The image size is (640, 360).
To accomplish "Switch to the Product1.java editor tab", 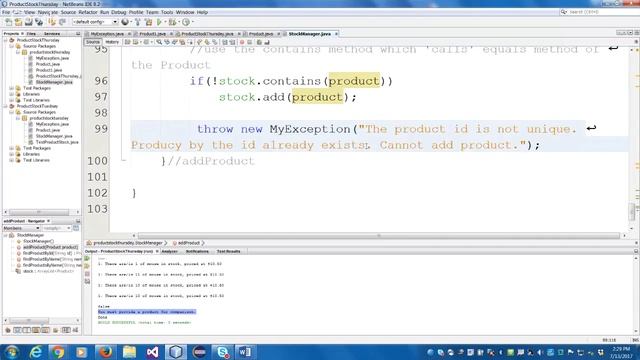I will coord(152,34).
